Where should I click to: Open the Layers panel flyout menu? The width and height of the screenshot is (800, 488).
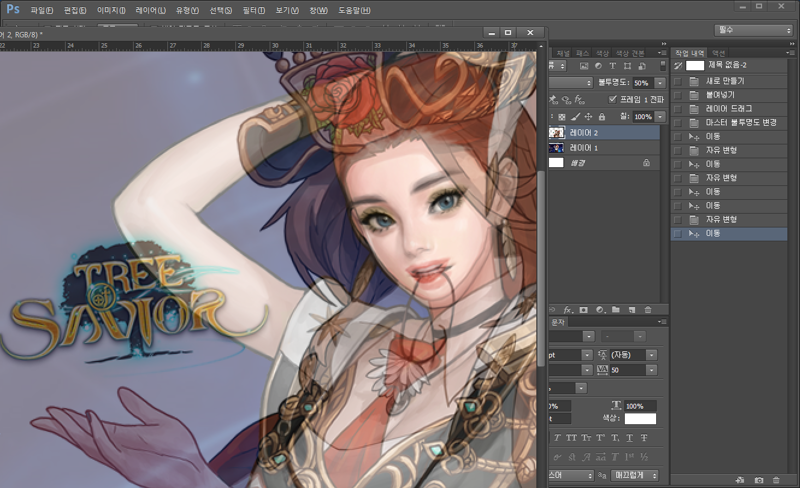[662, 53]
